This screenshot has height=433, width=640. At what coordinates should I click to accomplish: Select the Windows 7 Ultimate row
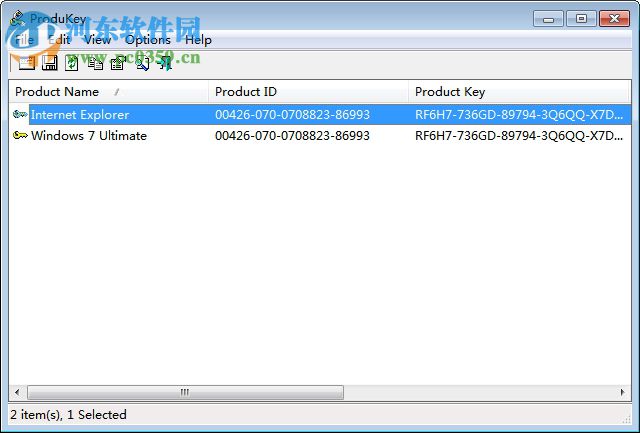click(320, 135)
